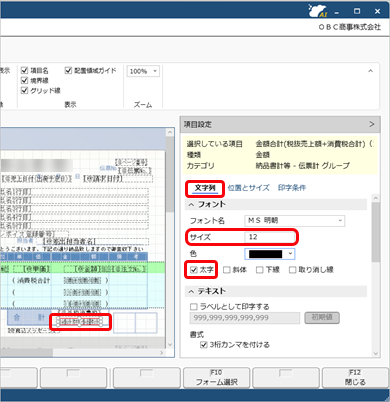Image resolution: width=390 pixels, height=402 pixels.
Task: Switch to the 印字条件 tab
Action: pos(292,188)
